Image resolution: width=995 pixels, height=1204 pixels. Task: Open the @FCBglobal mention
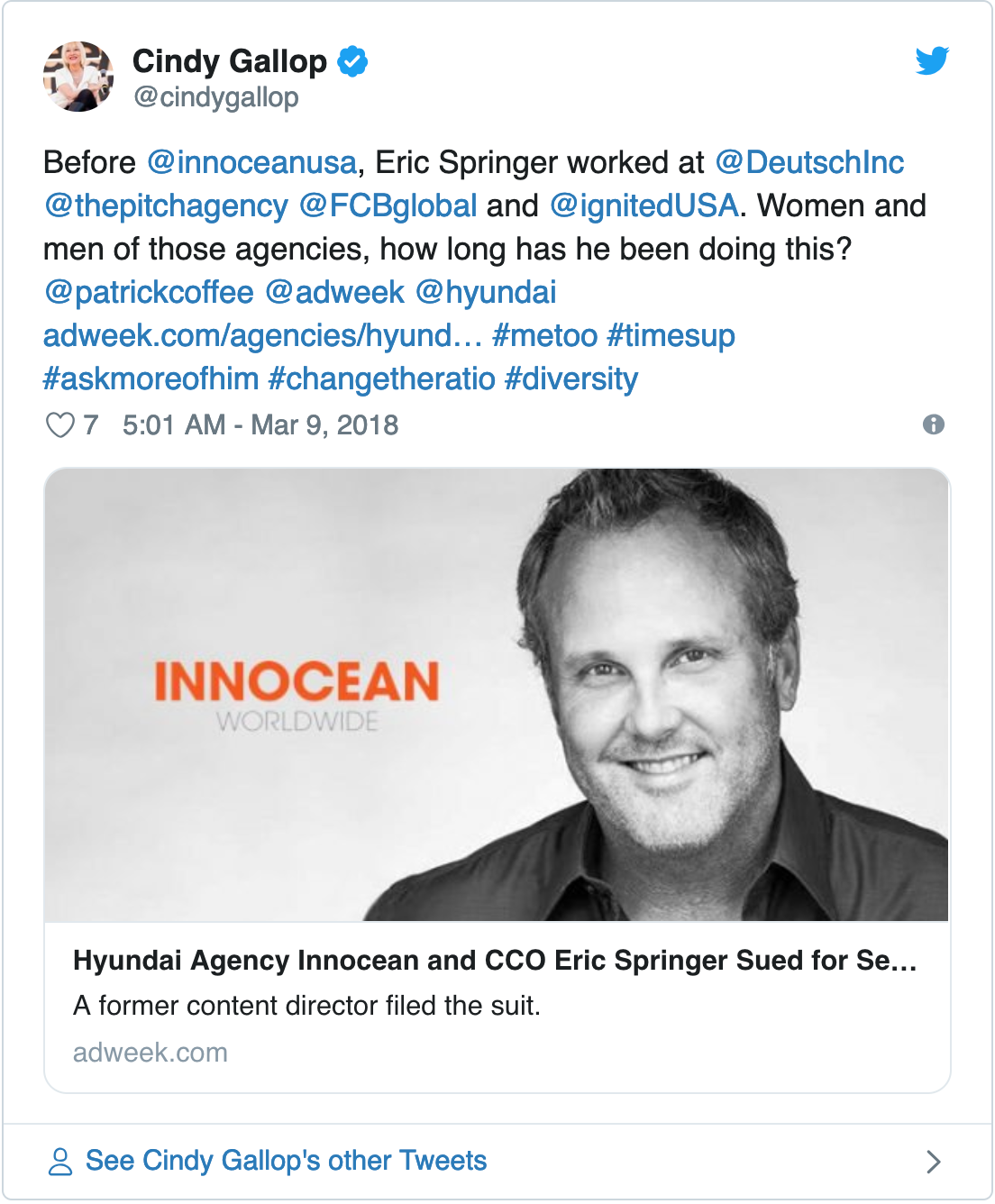[x=388, y=205]
